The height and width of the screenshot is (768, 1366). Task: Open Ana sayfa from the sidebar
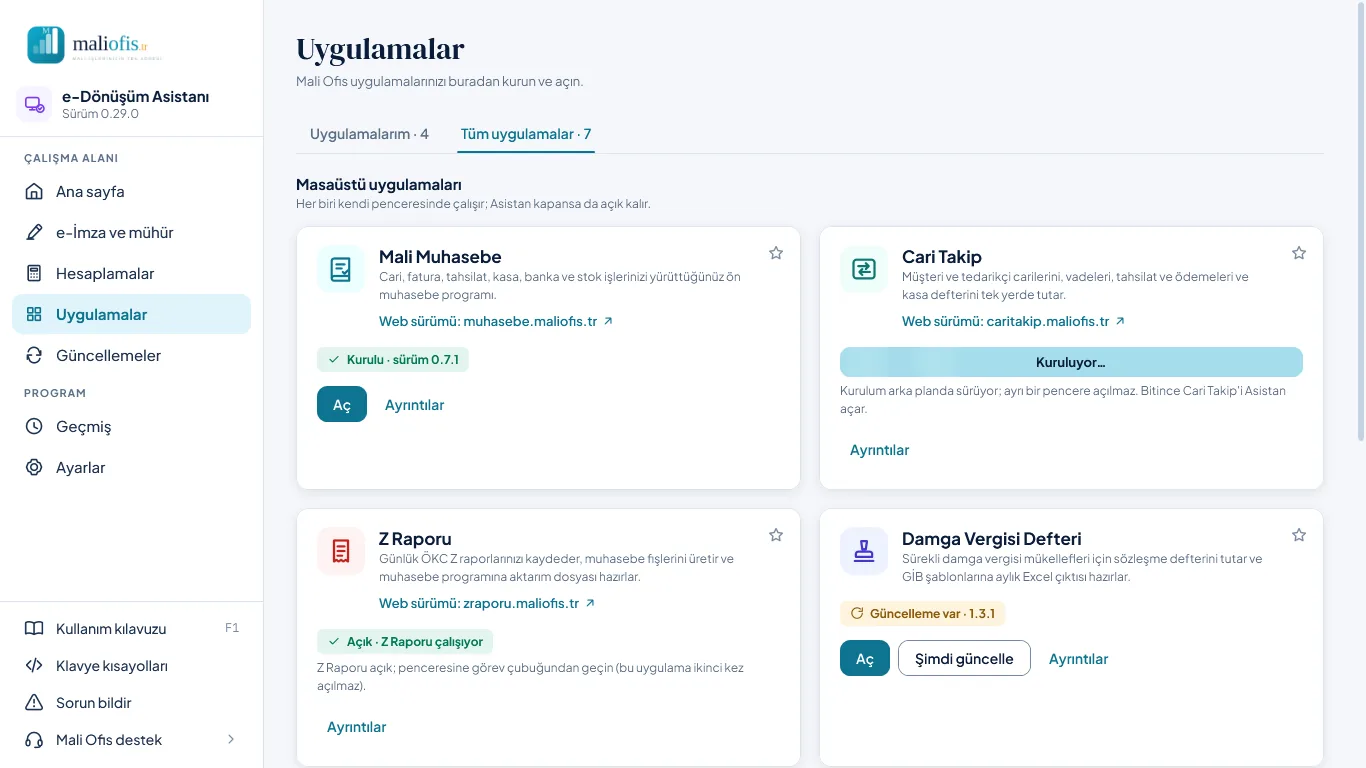[x=131, y=191]
